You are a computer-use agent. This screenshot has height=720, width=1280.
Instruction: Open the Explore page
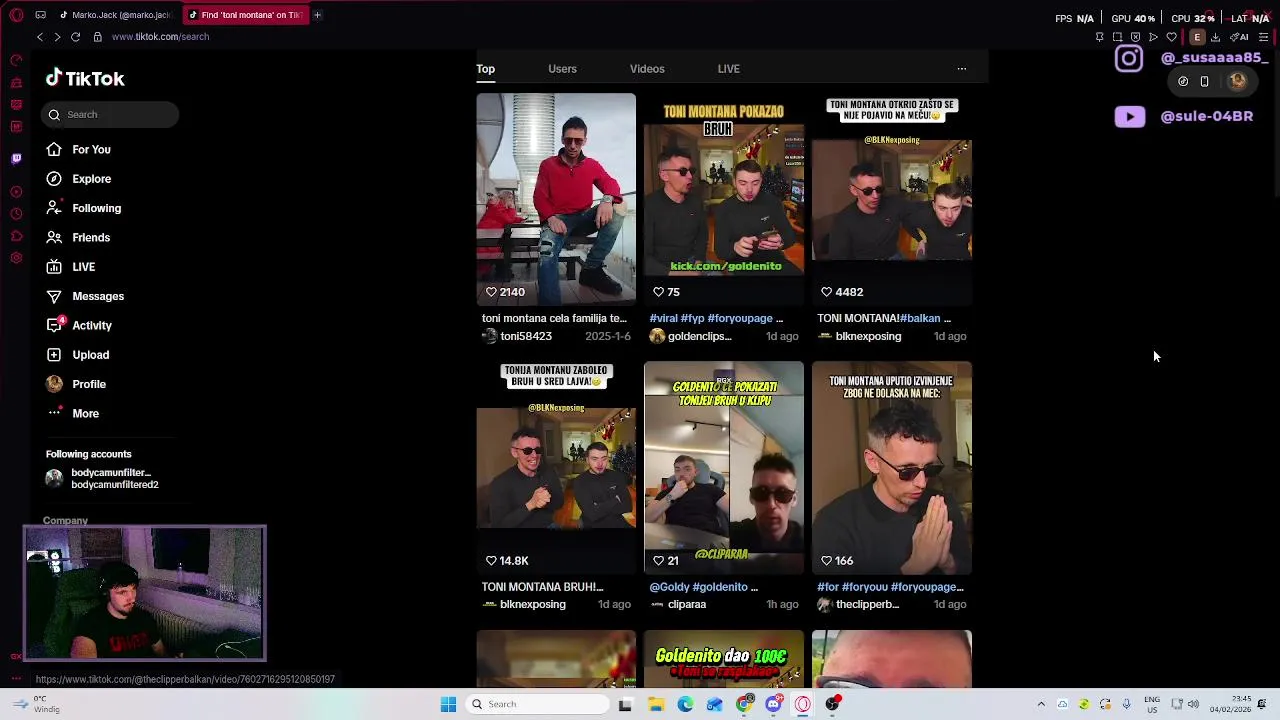(x=78, y=179)
